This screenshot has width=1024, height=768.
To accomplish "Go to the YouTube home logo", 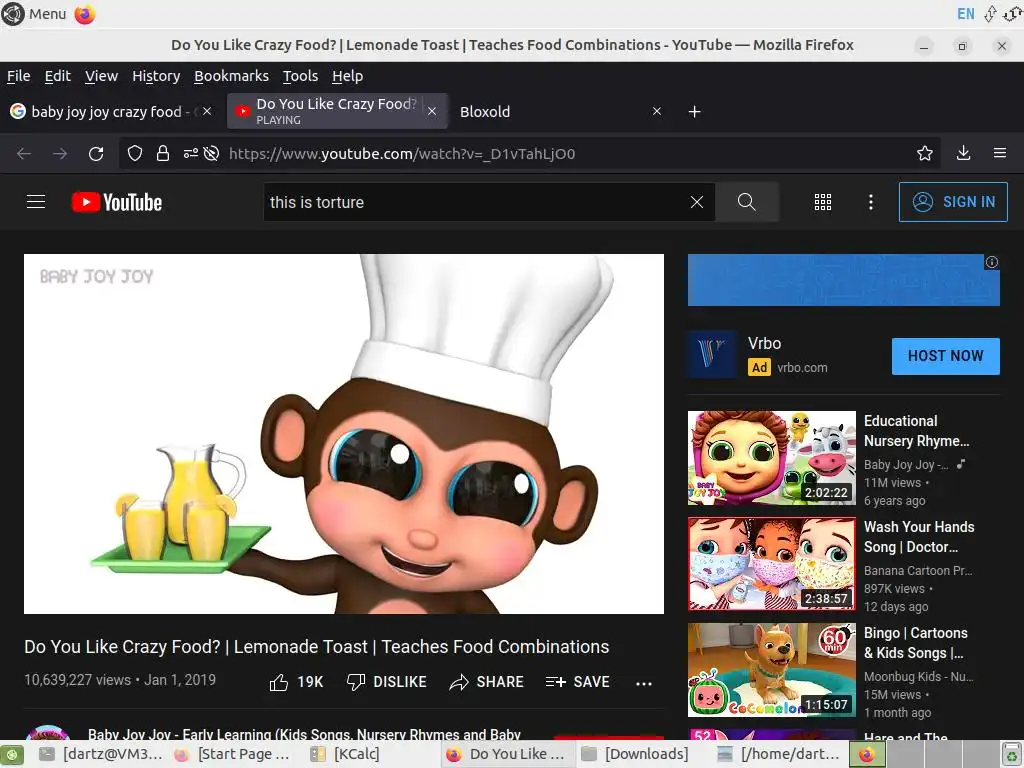I will point(117,202).
